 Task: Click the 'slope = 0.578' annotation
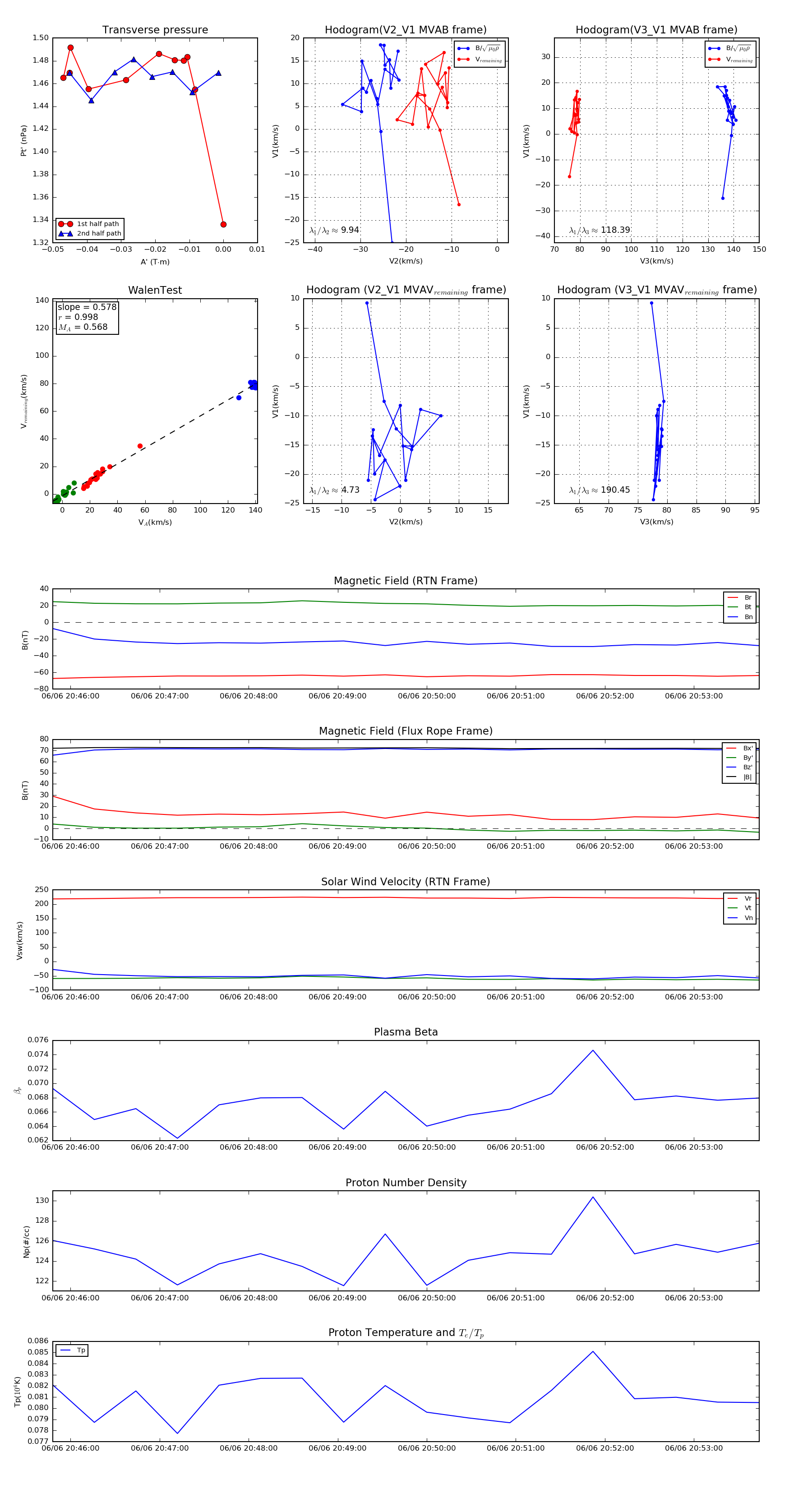tap(87, 307)
